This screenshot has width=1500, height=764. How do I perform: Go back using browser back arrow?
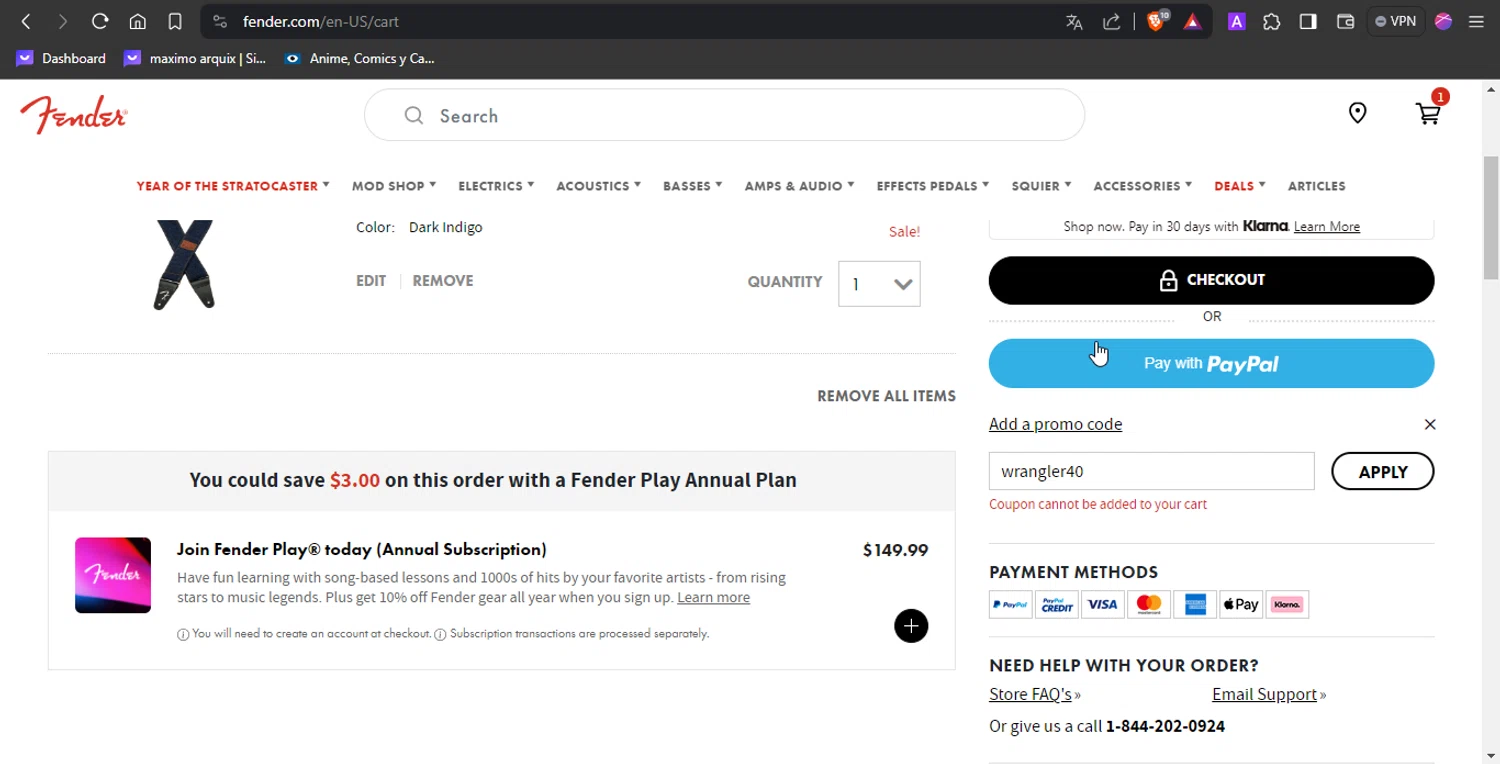(x=26, y=21)
